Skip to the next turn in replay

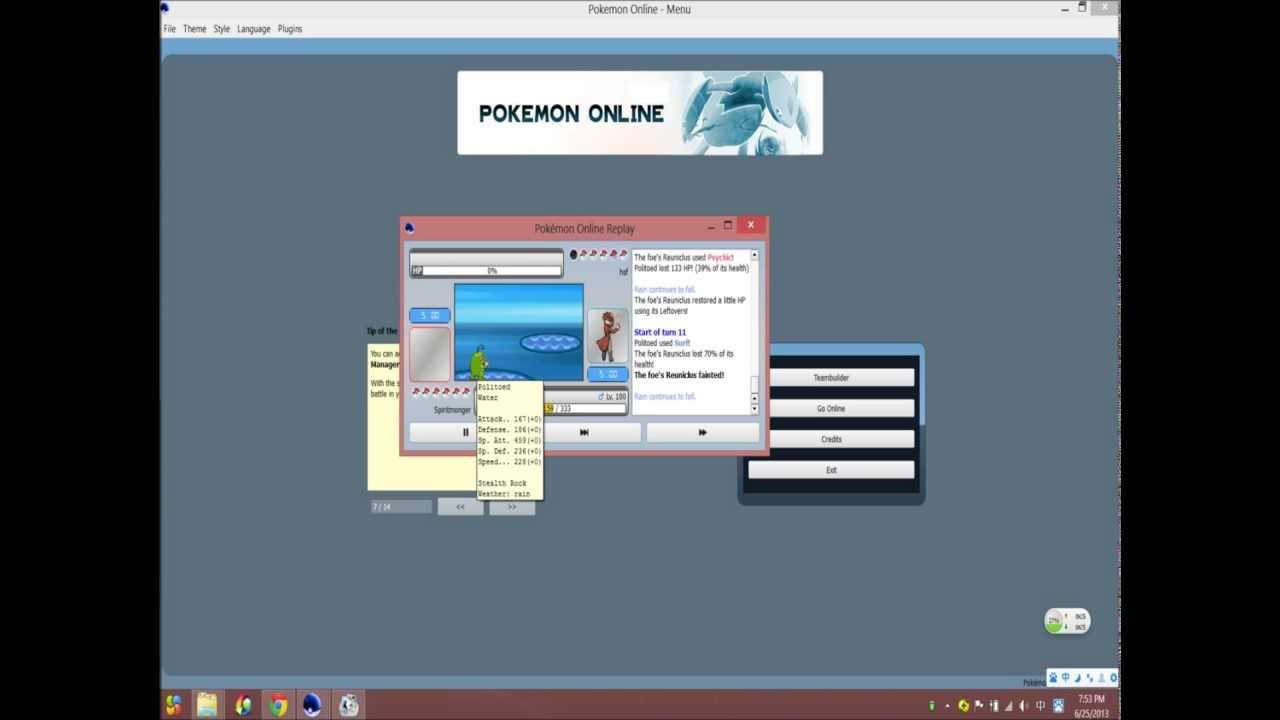point(584,432)
